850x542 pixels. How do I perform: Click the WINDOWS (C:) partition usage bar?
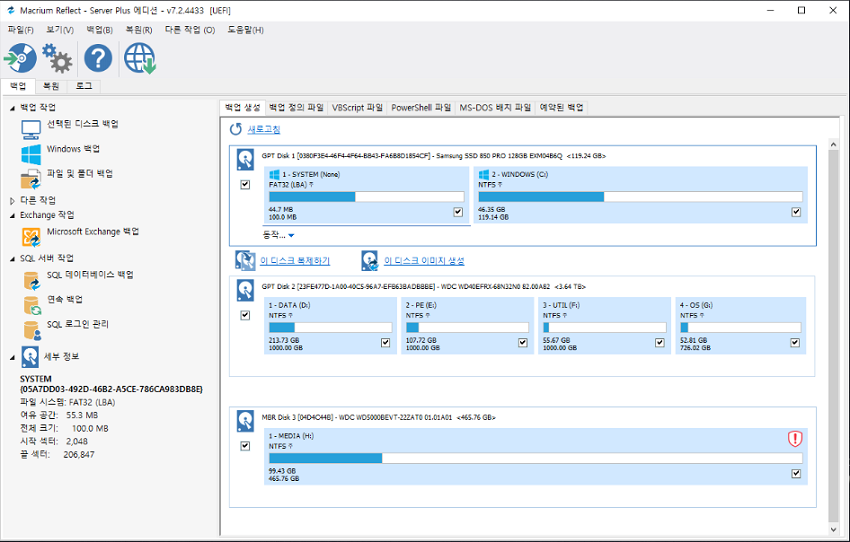640,197
